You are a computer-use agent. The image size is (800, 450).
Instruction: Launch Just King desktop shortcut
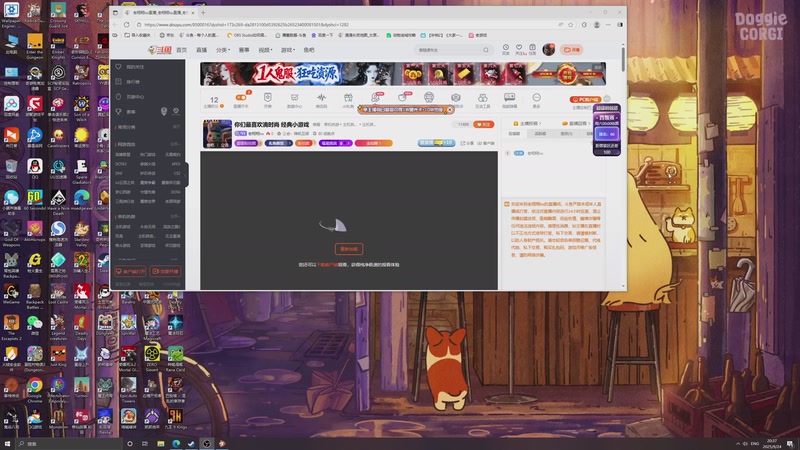pos(58,357)
